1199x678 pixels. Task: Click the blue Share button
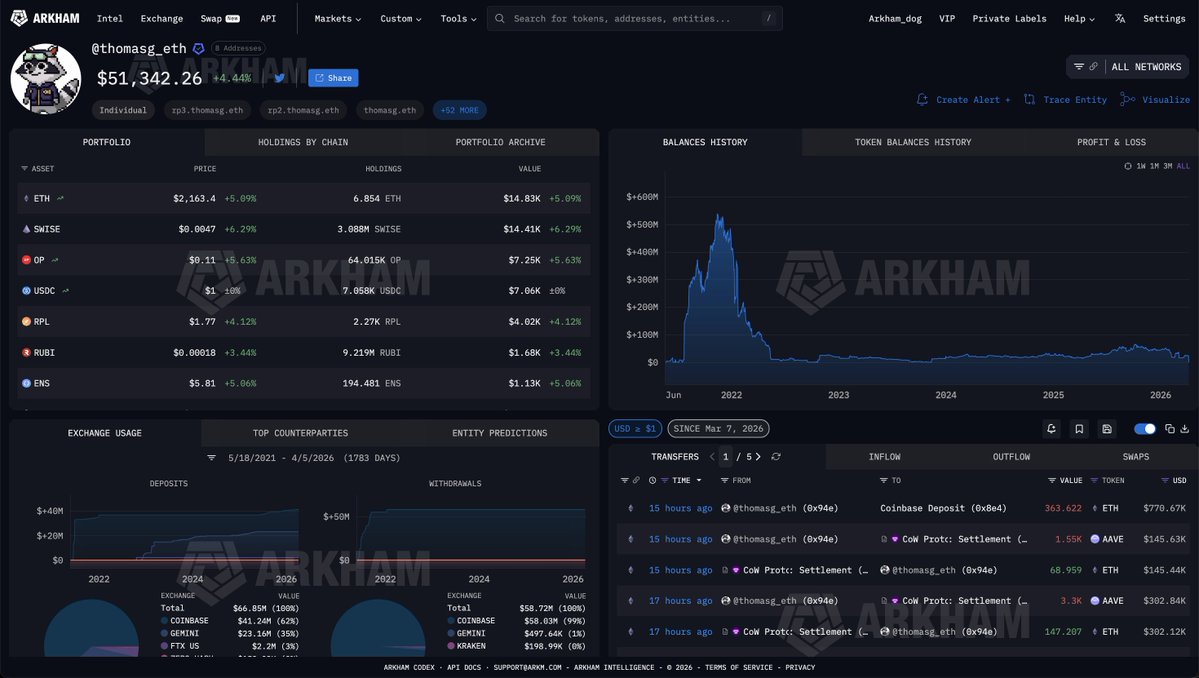point(333,78)
